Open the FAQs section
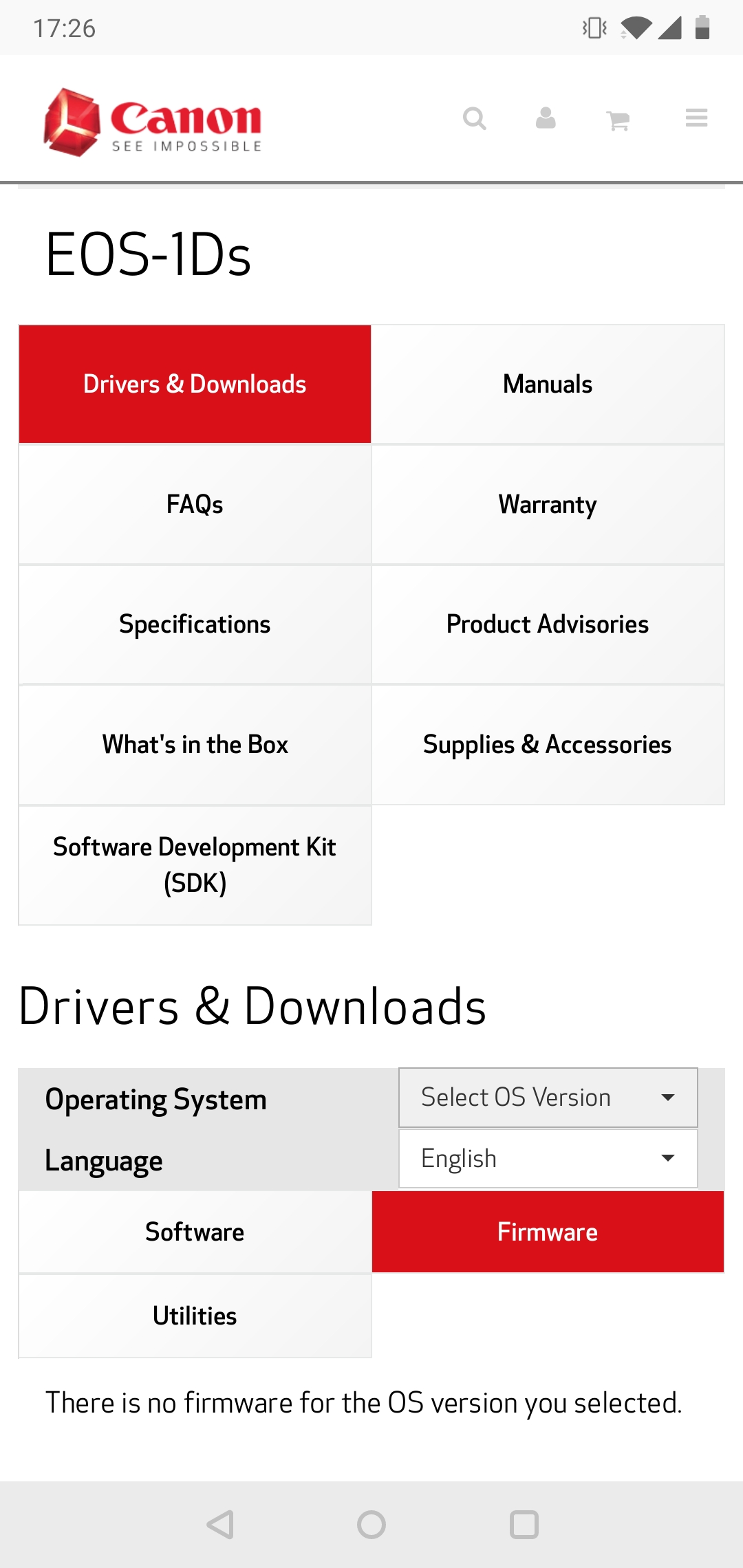The height and width of the screenshot is (1568, 743). pyautogui.click(x=195, y=503)
